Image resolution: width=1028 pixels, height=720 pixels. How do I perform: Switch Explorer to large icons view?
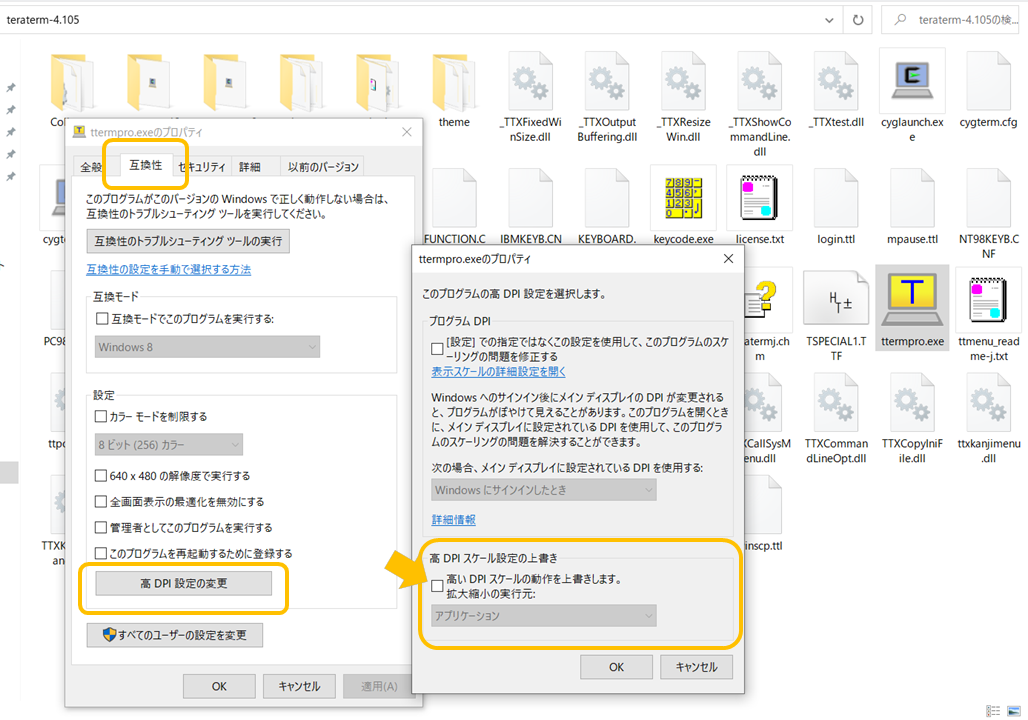coord(1014,711)
